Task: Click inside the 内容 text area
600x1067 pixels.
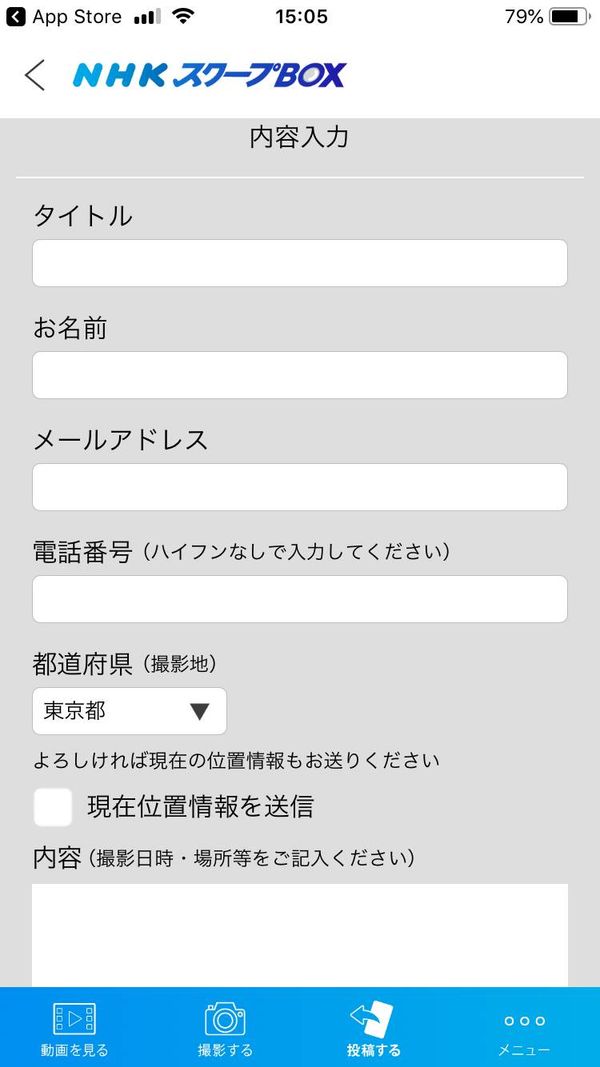Action: [300, 935]
